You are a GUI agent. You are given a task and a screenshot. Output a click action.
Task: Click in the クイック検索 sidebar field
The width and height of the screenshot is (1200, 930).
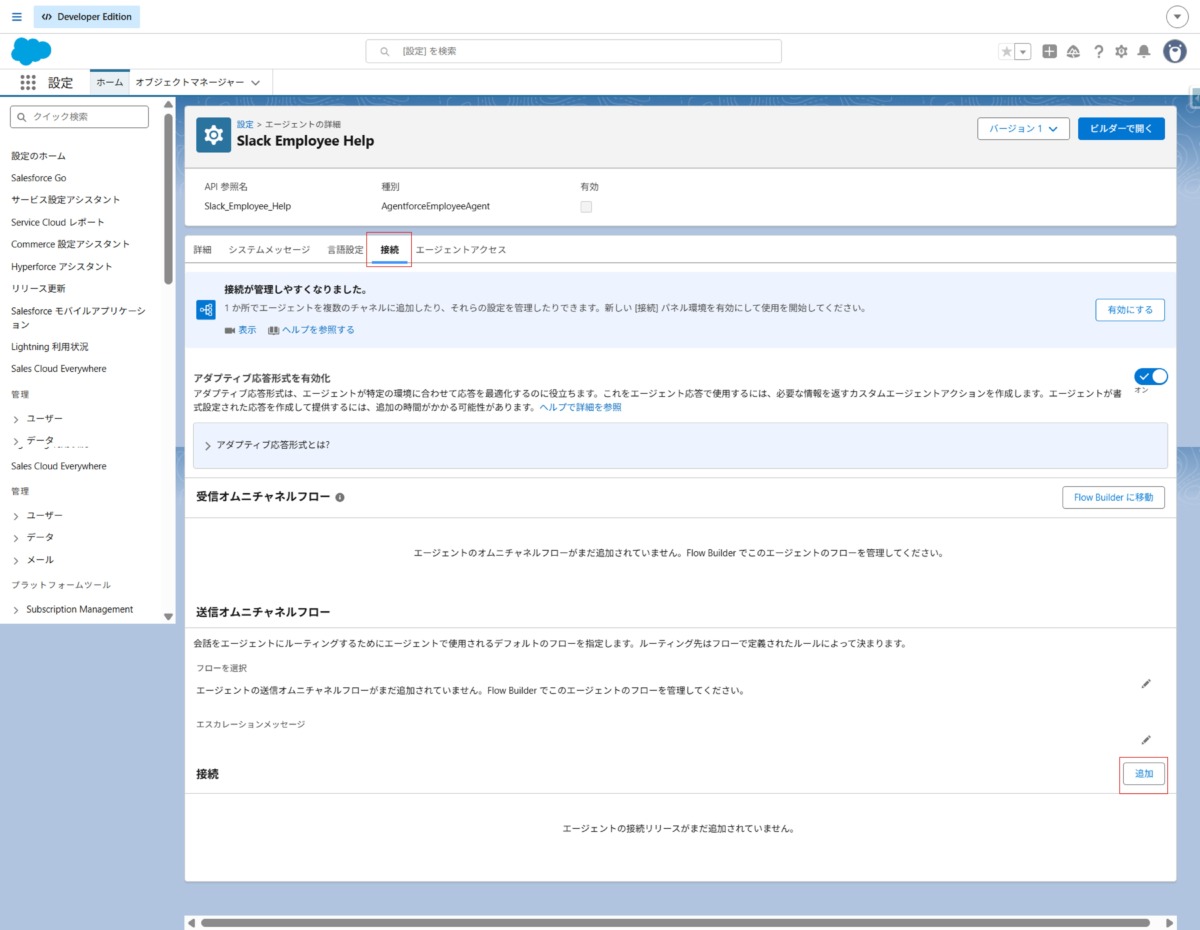coord(79,117)
